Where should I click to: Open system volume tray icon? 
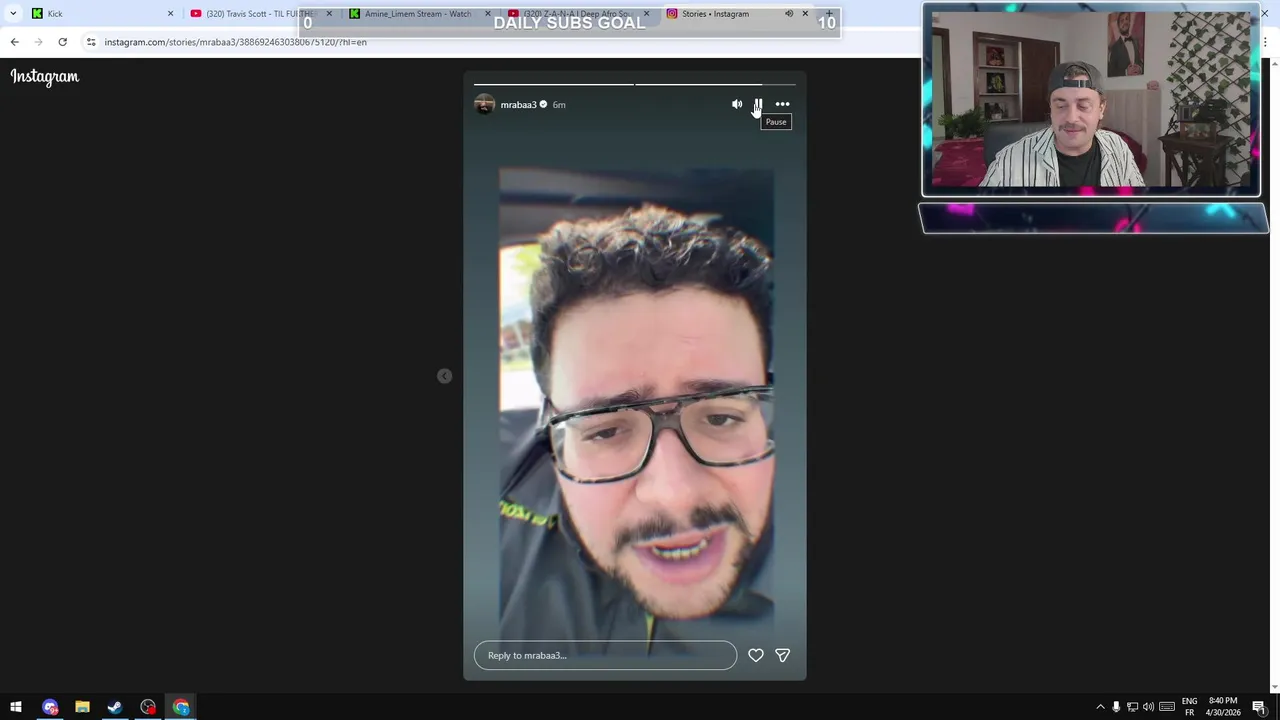pos(1148,707)
